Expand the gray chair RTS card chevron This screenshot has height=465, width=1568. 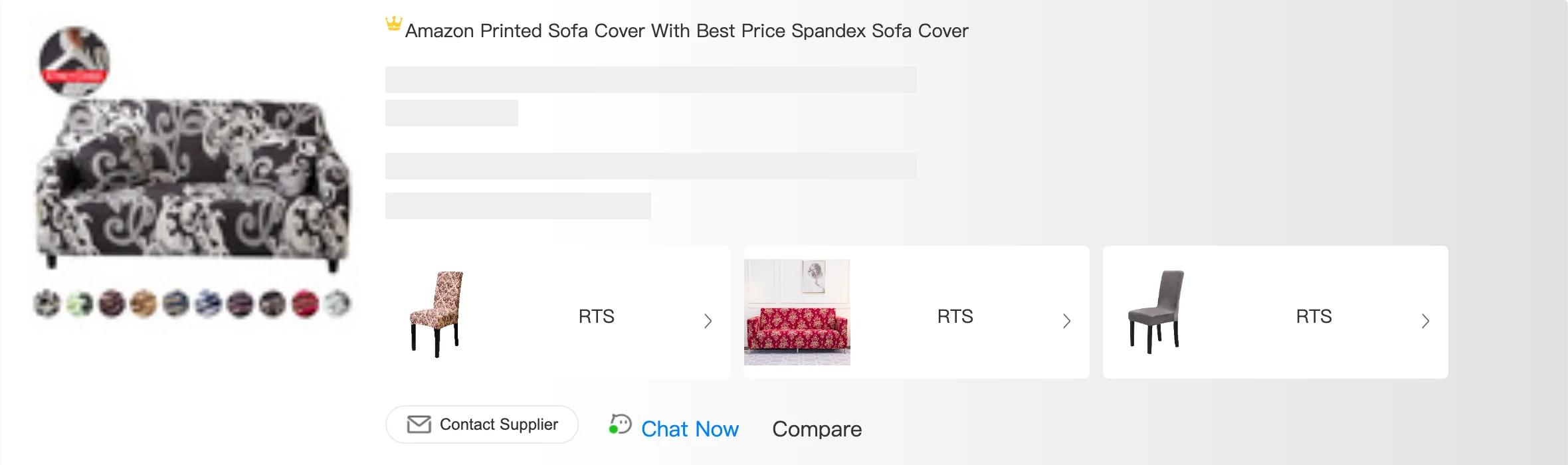(x=1425, y=322)
